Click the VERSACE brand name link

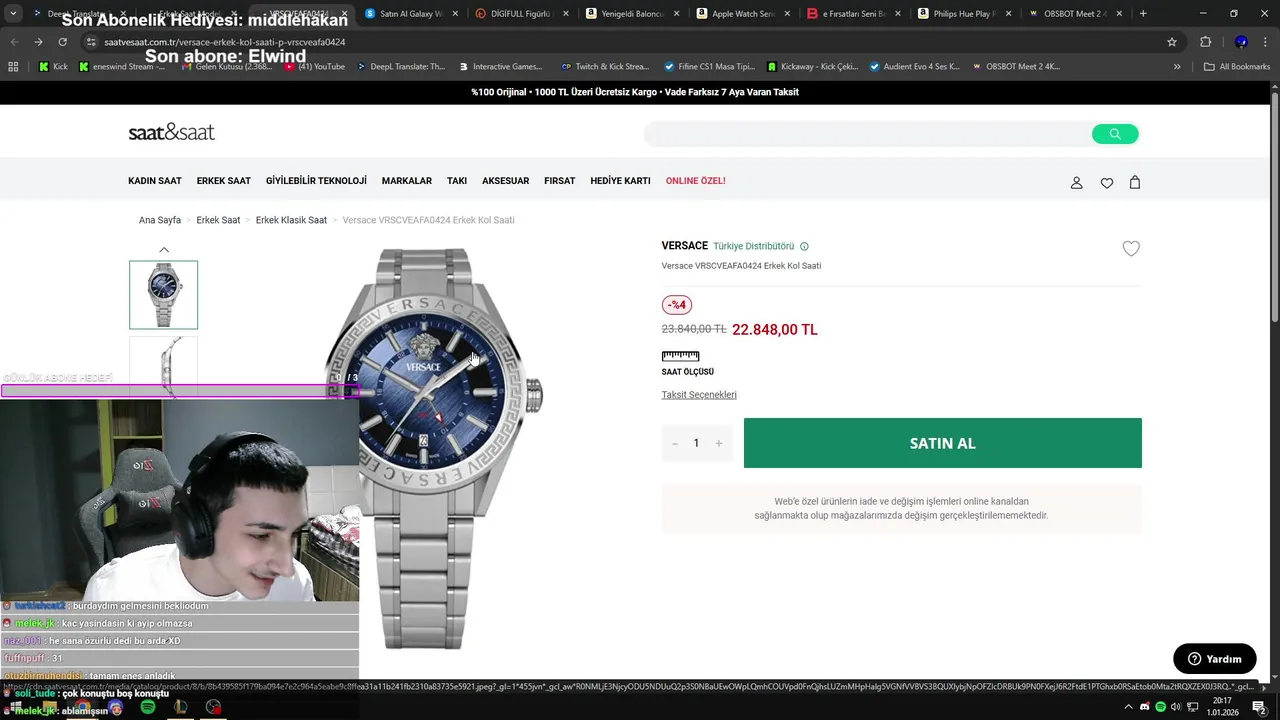click(x=684, y=246)
